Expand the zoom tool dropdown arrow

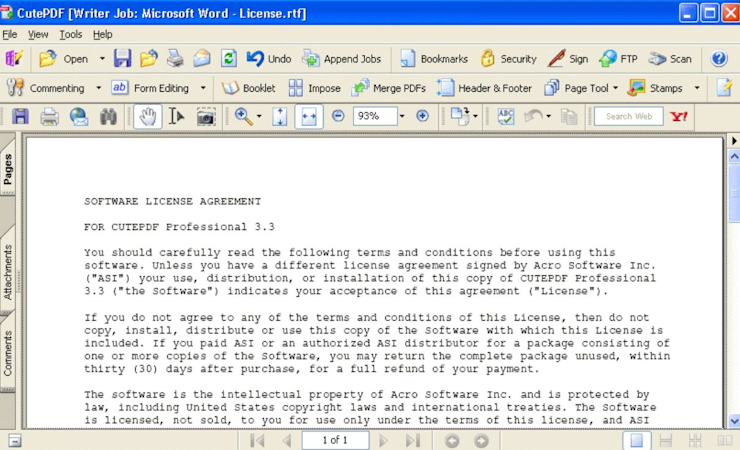coord(259,117)
